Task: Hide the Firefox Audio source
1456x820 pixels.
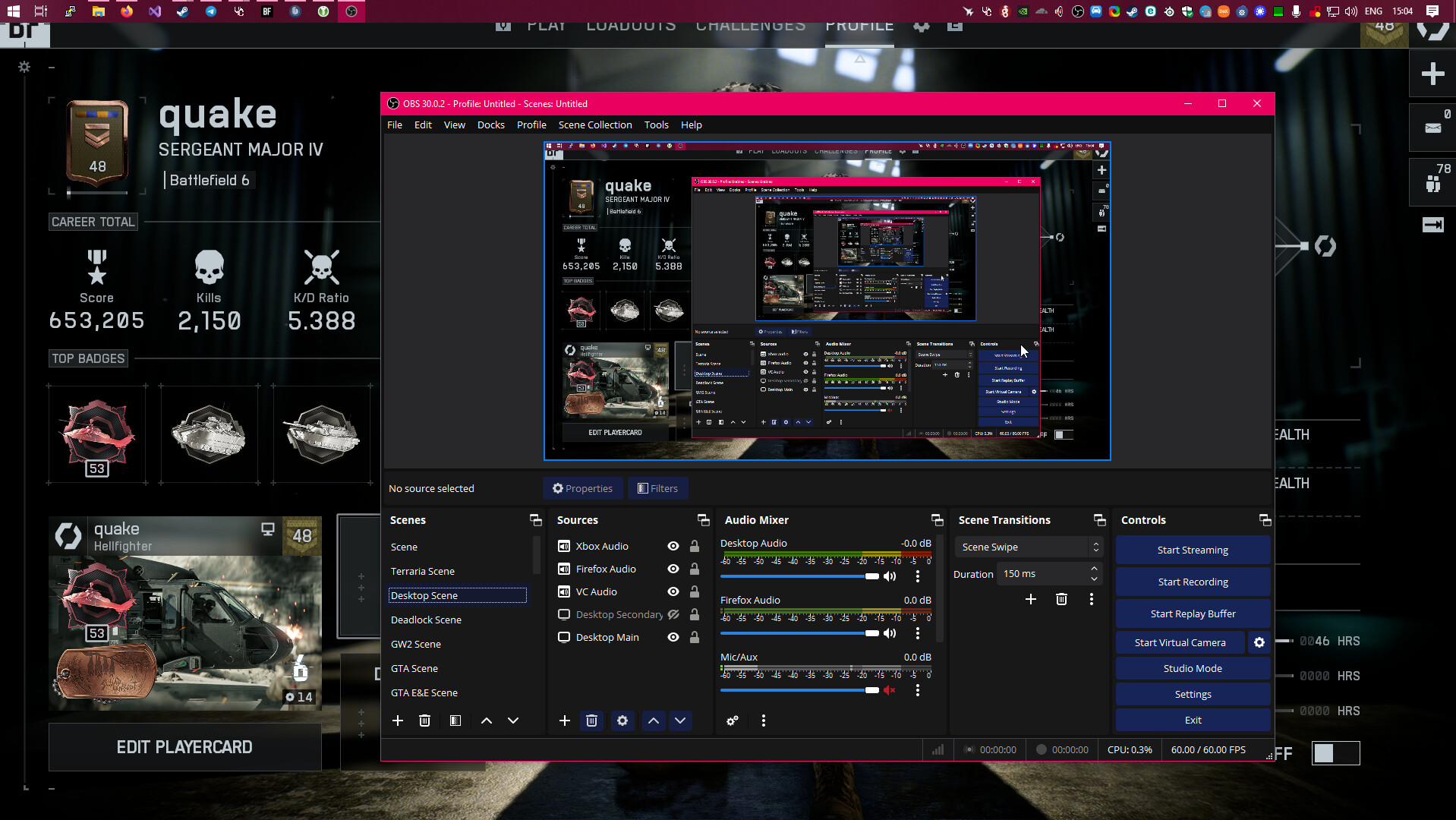Action: 673,569
